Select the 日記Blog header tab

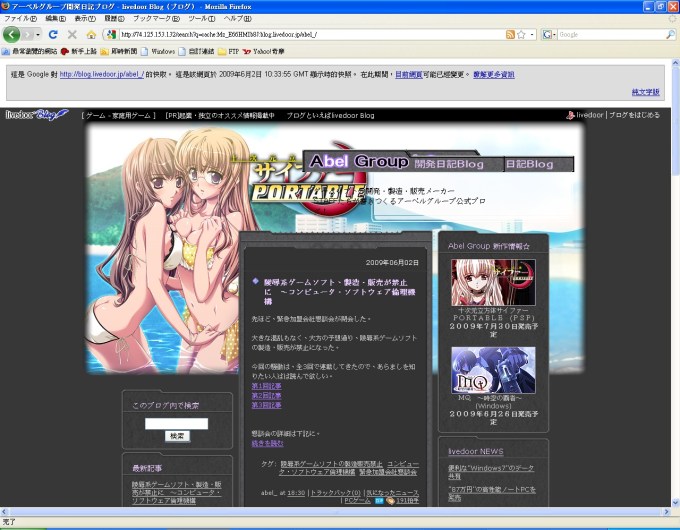click(x=530, y=164)
